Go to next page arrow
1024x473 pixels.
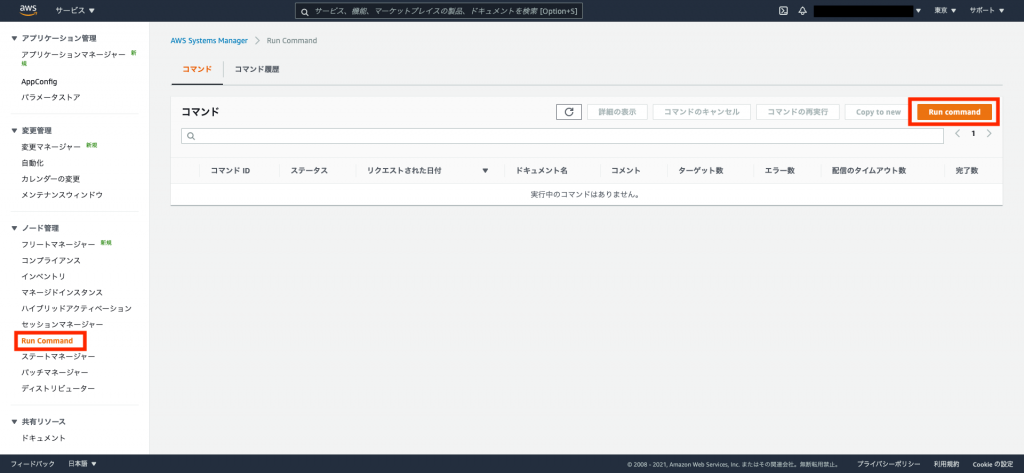point(989,133)
